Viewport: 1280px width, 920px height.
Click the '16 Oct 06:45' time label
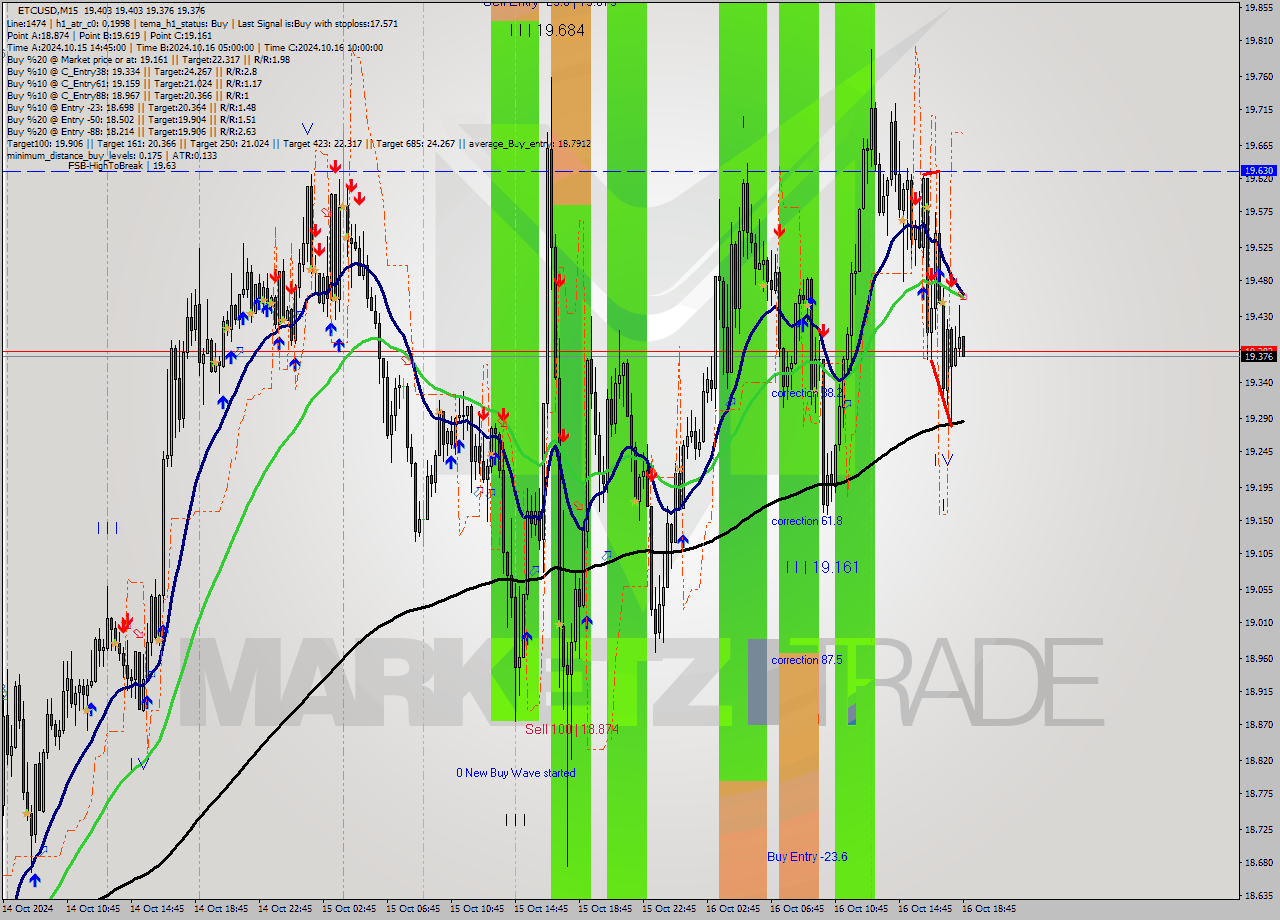(x=796, y=909)
